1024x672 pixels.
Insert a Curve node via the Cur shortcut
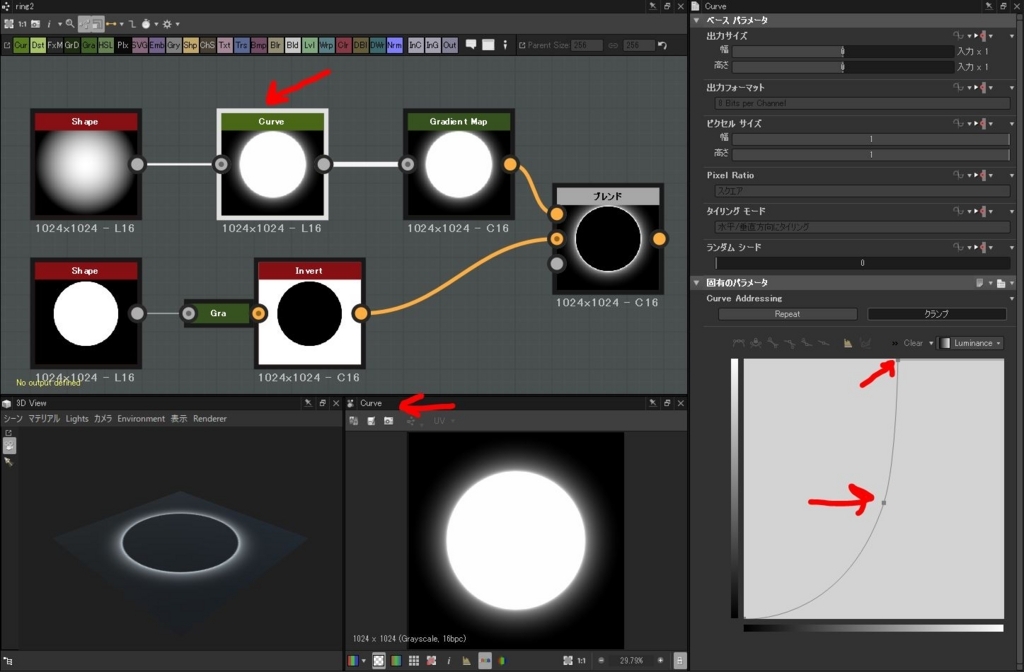pos(21,45)
